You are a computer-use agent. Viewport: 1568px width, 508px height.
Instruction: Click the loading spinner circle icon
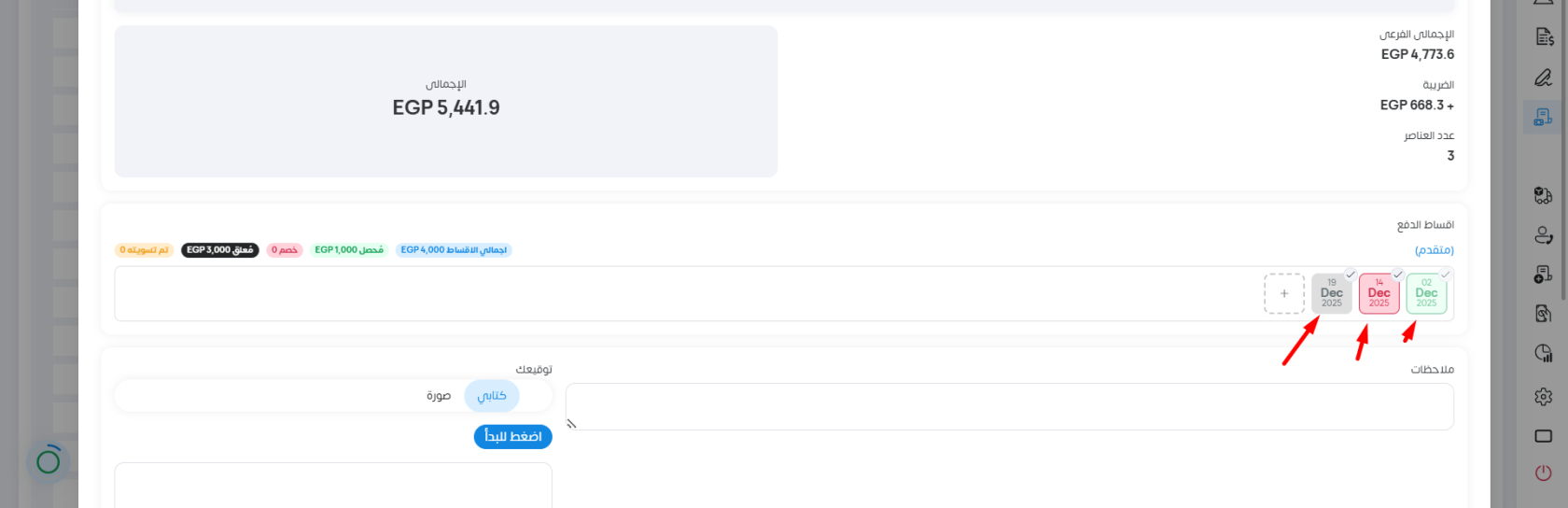coord(49,460)
